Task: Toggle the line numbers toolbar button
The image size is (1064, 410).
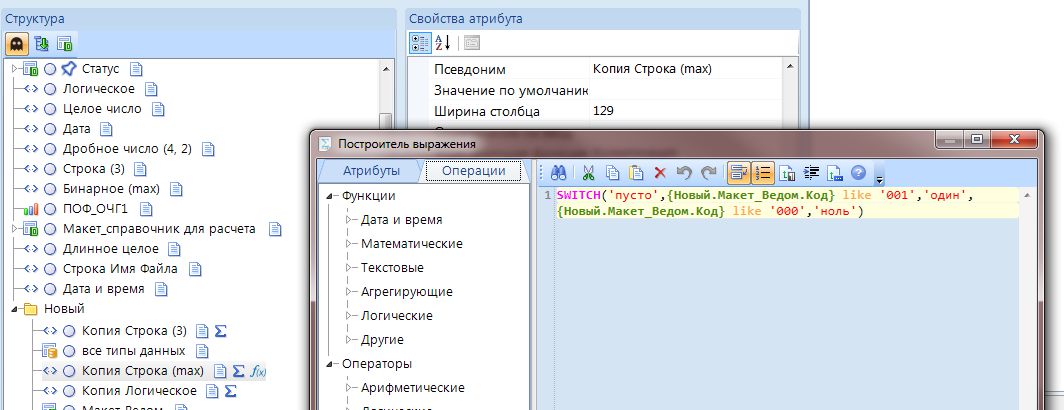Action: 764,171
